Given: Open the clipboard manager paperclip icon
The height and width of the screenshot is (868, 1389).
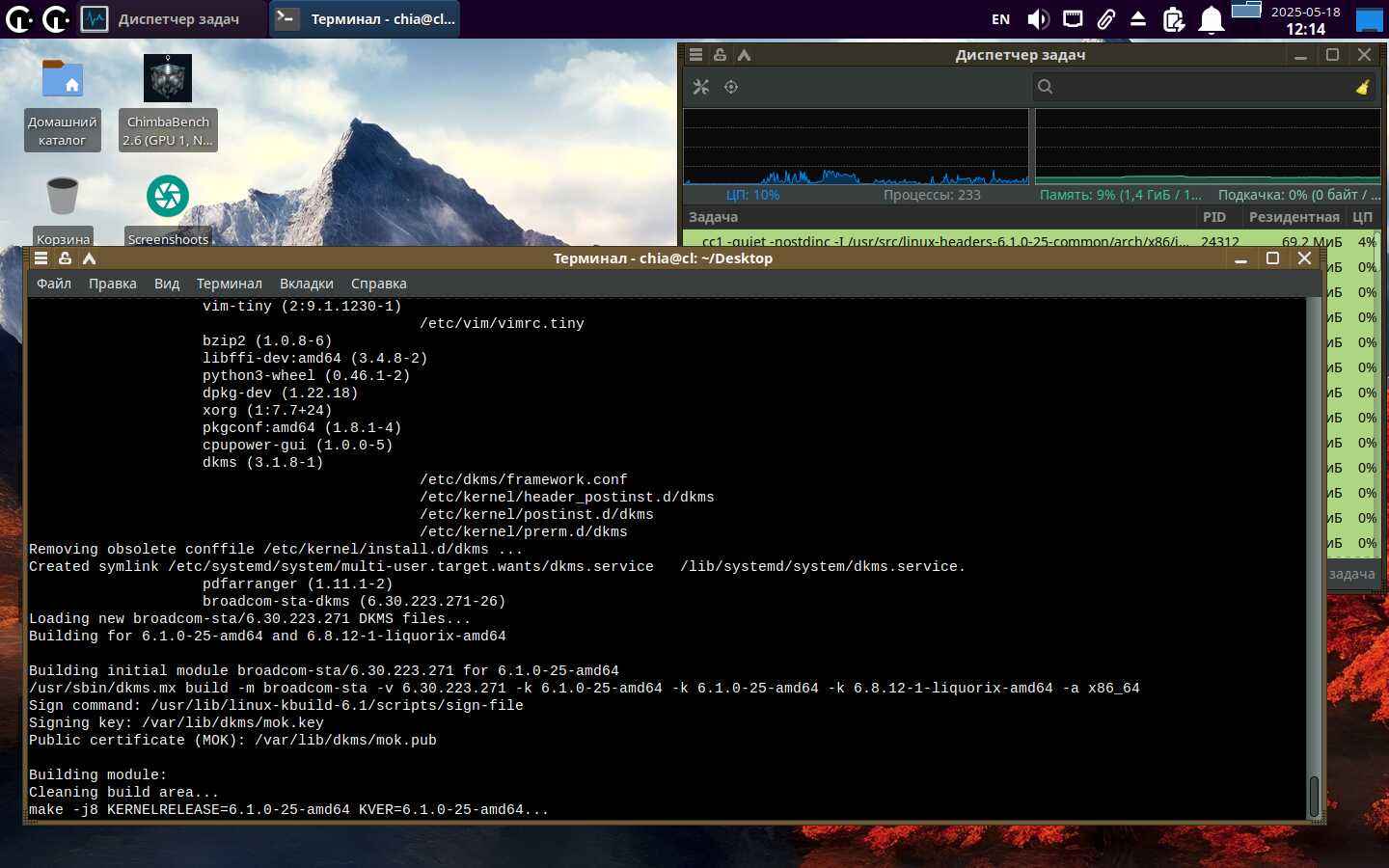Looking at the screenshot, I should click(x=1105, y=19).
